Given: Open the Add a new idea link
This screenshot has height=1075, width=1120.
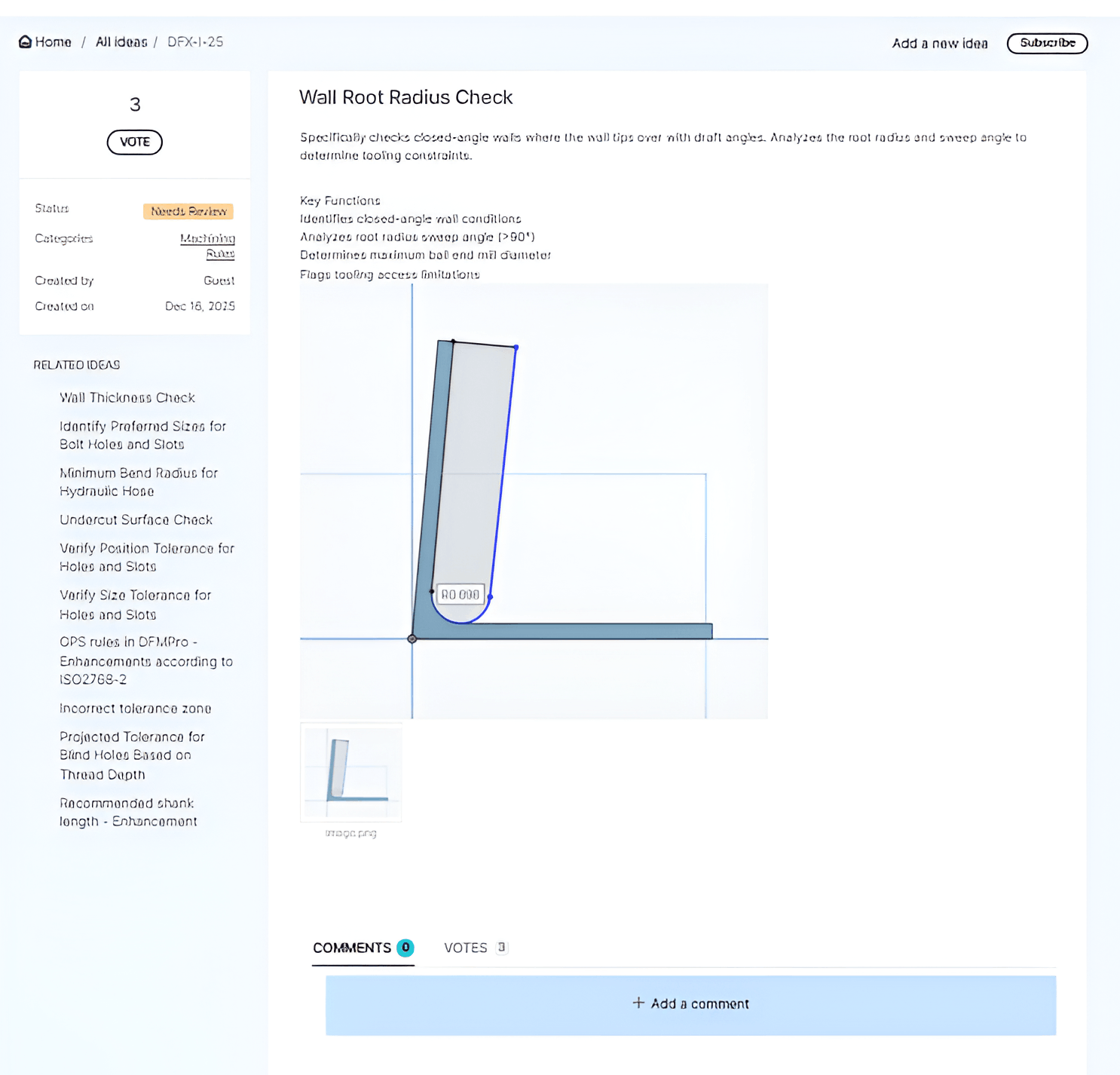Looking at the screenshot, I should coord(939,44).
